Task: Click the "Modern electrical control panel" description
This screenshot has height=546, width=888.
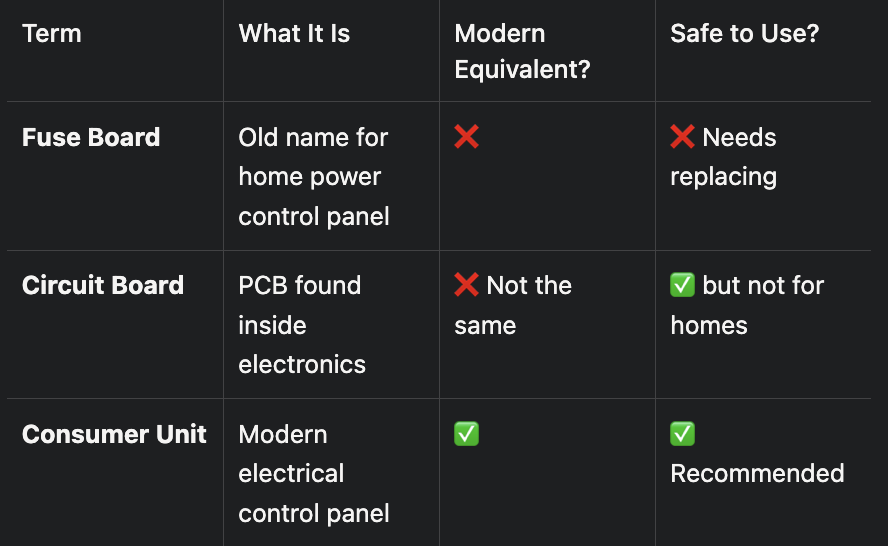Action: coord(313,473)
